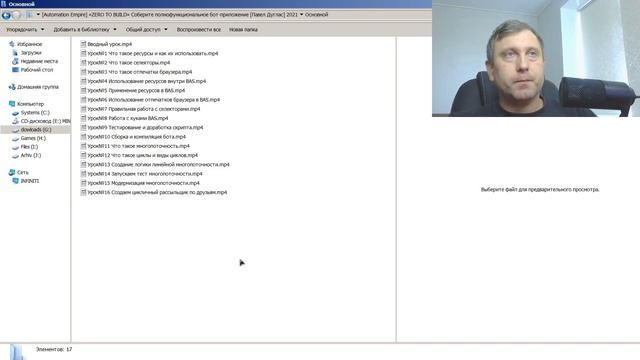Viewport: 640px width, 360px height.
Task: Select Урок№6 Использование отпечатков браузера file name
Action: click(153, 100)
